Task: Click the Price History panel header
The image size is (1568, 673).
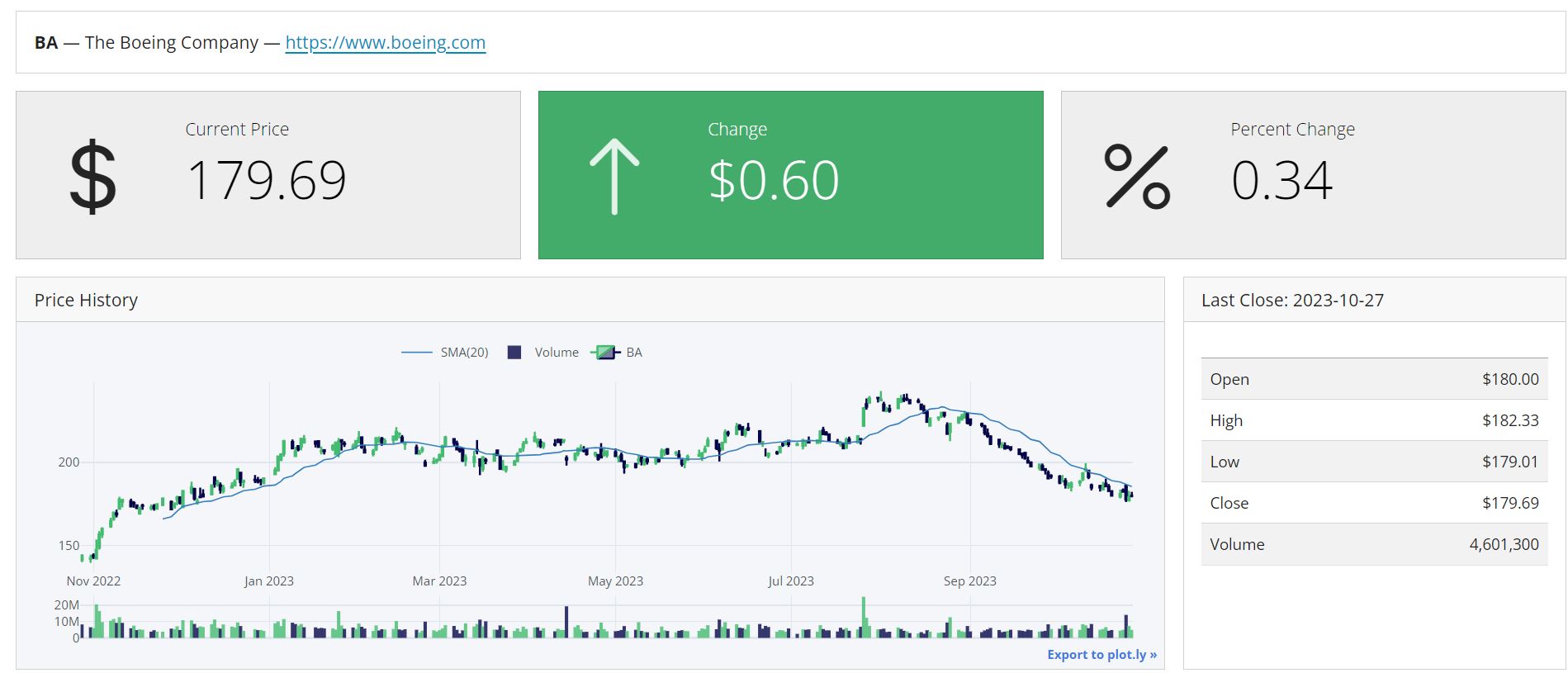Action: pyautogui.click(x=86, y=301)
